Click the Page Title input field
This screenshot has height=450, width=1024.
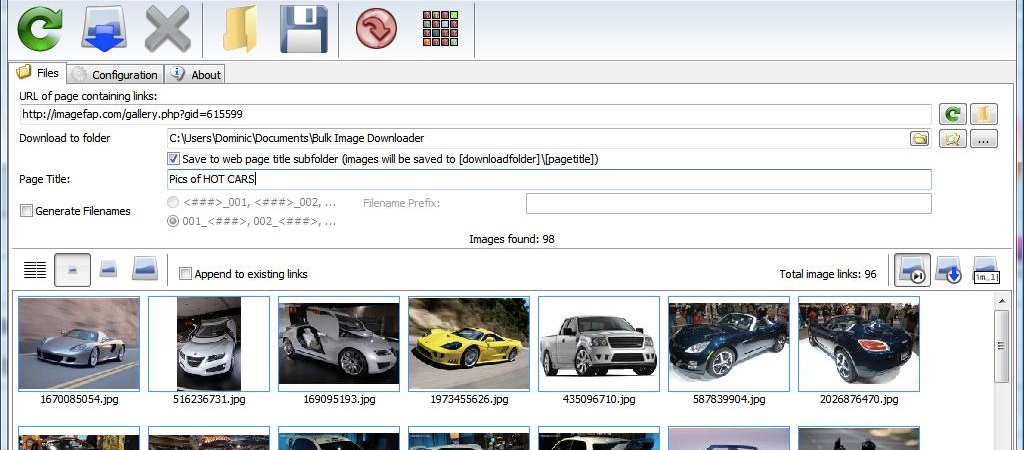tap(549, 180)
